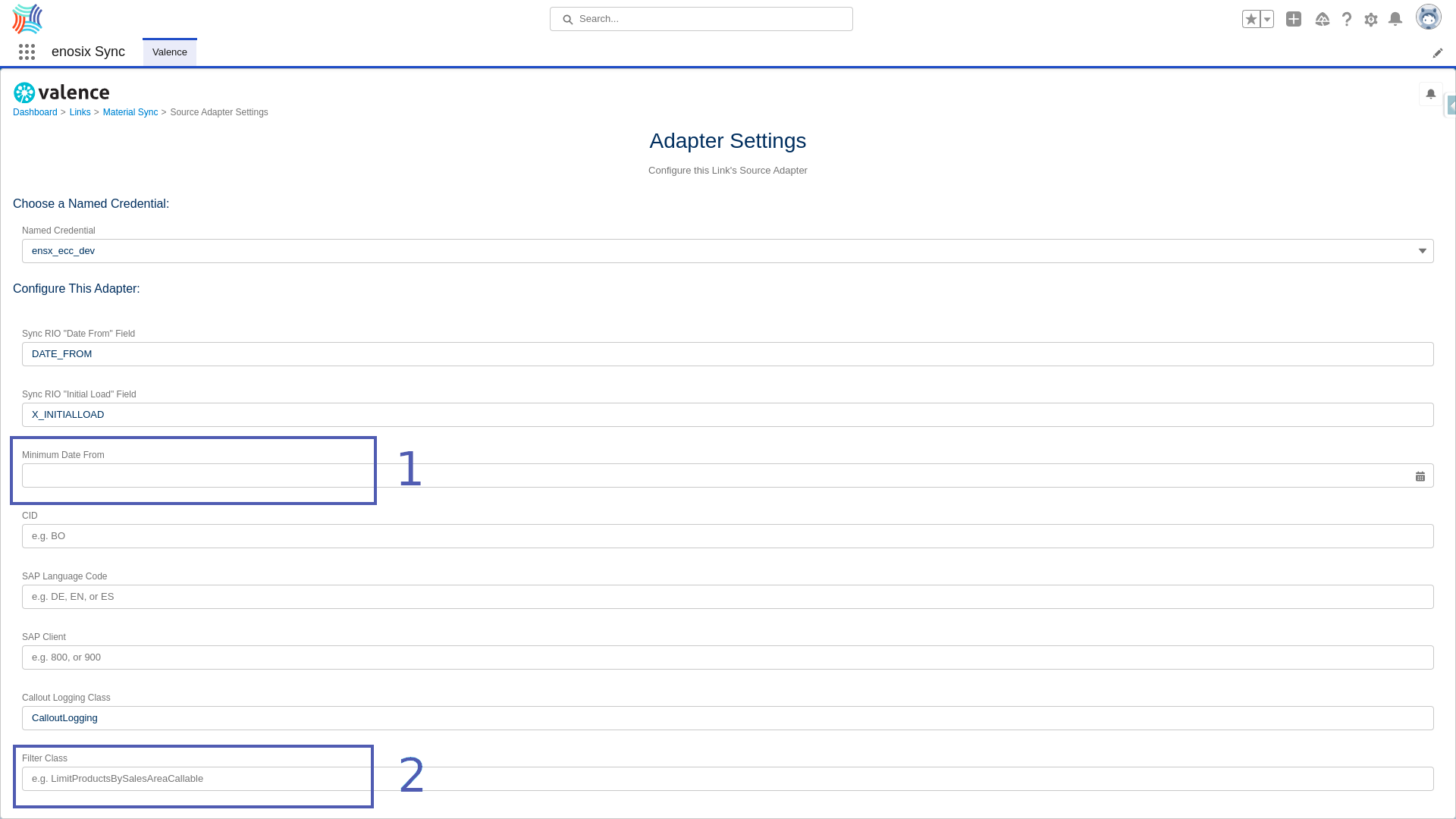Viewport: 1456px width, 819px height.
Task: Click the enosix Sync menu item
Action: click(x=88, y=51)
